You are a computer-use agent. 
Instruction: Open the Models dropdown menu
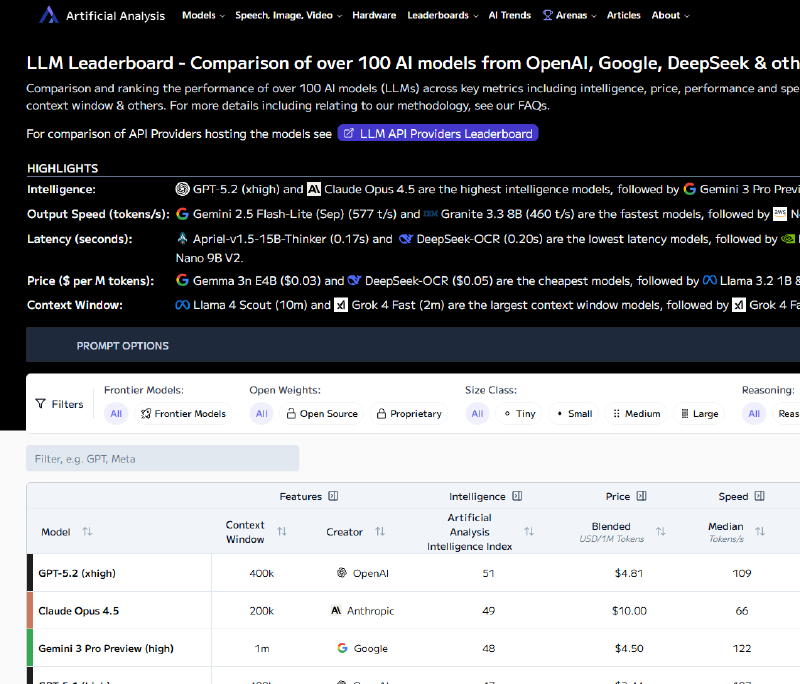203,15
